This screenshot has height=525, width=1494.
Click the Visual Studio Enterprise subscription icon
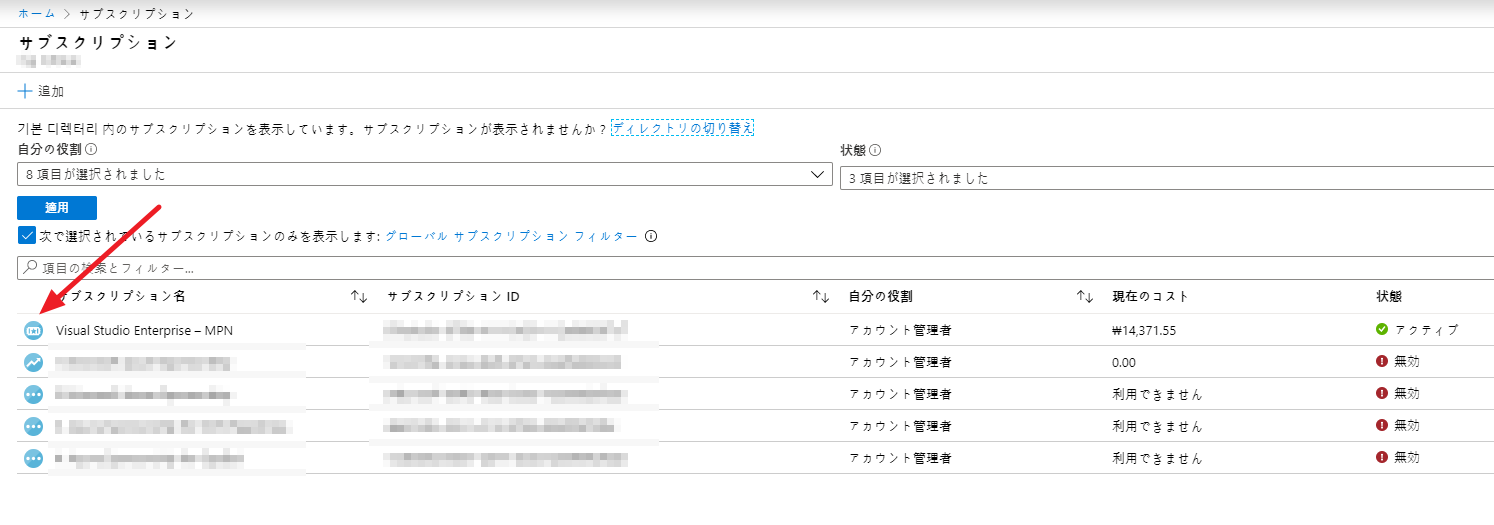coord(33,330)
